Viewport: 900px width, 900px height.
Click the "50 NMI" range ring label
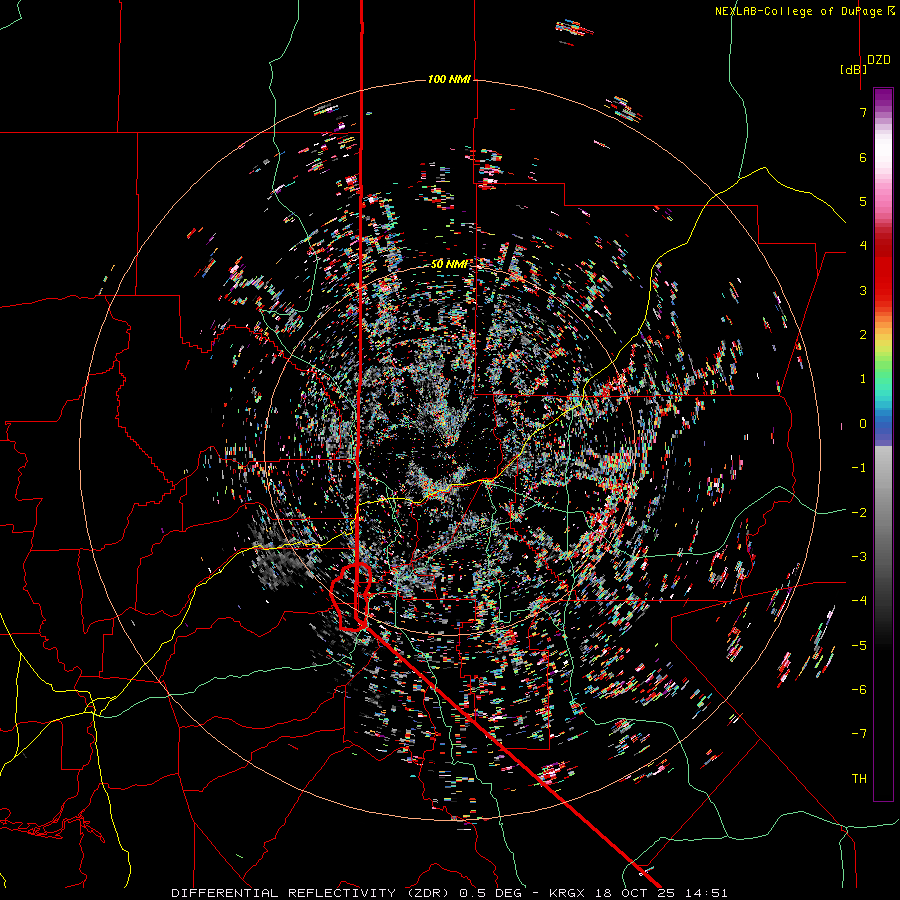449,264
